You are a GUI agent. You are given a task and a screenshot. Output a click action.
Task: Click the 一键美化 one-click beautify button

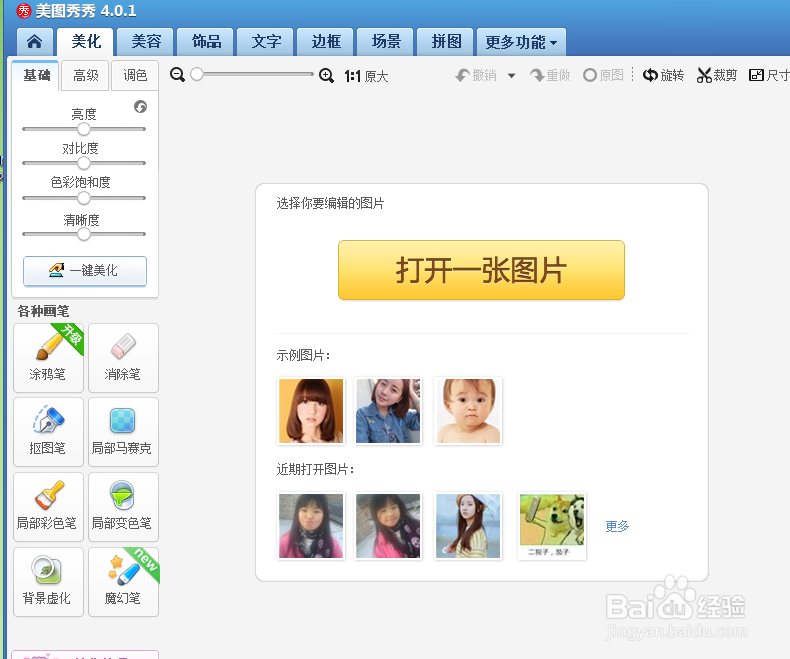(x=85, y=271)
